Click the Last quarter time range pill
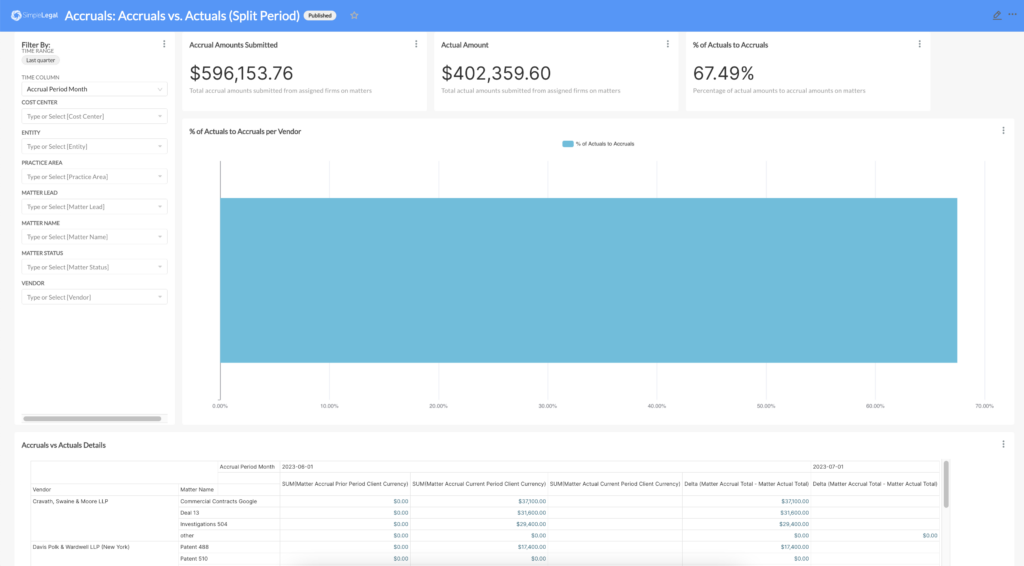This screenshot has height=566, width=1024. [41, 60]
